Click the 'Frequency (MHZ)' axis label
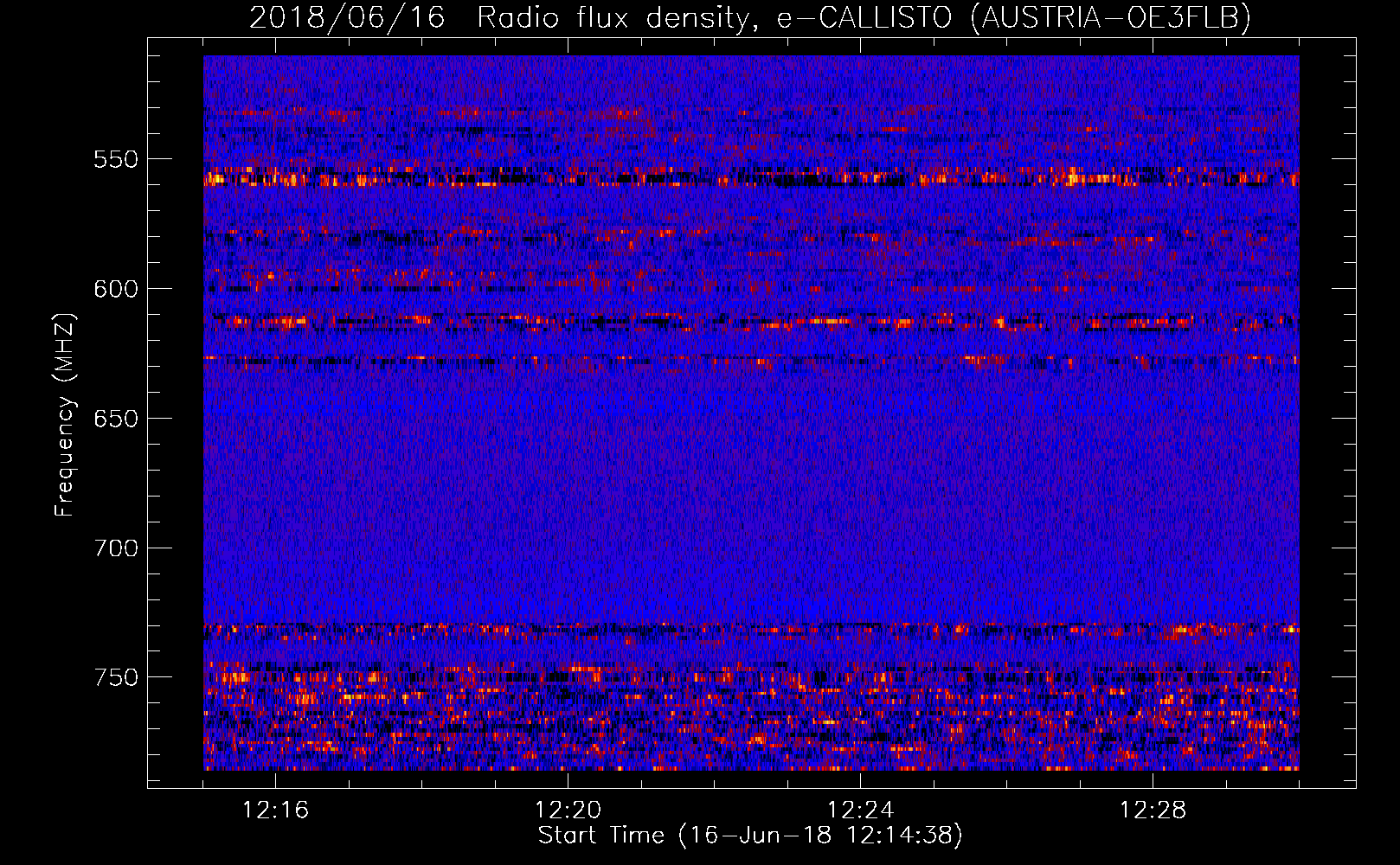 coord(65,415)
